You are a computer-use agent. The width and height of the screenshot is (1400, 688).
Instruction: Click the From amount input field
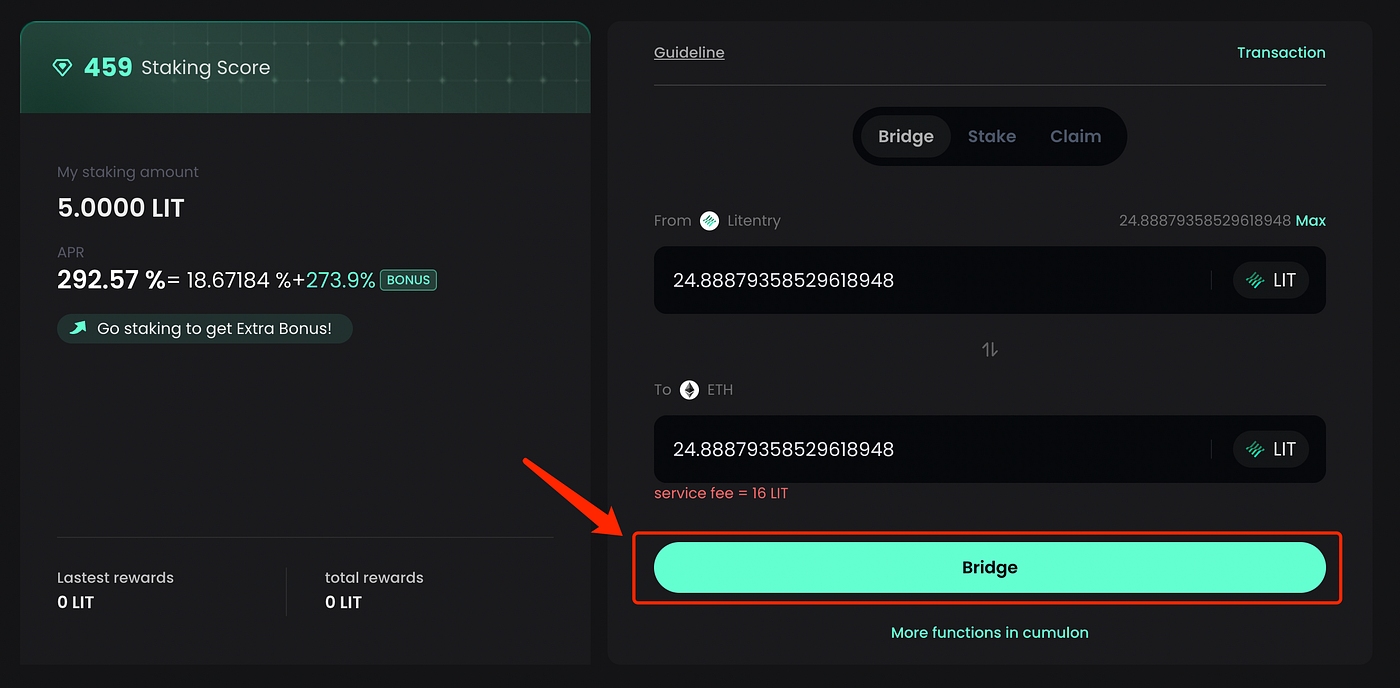pos(930,281)
